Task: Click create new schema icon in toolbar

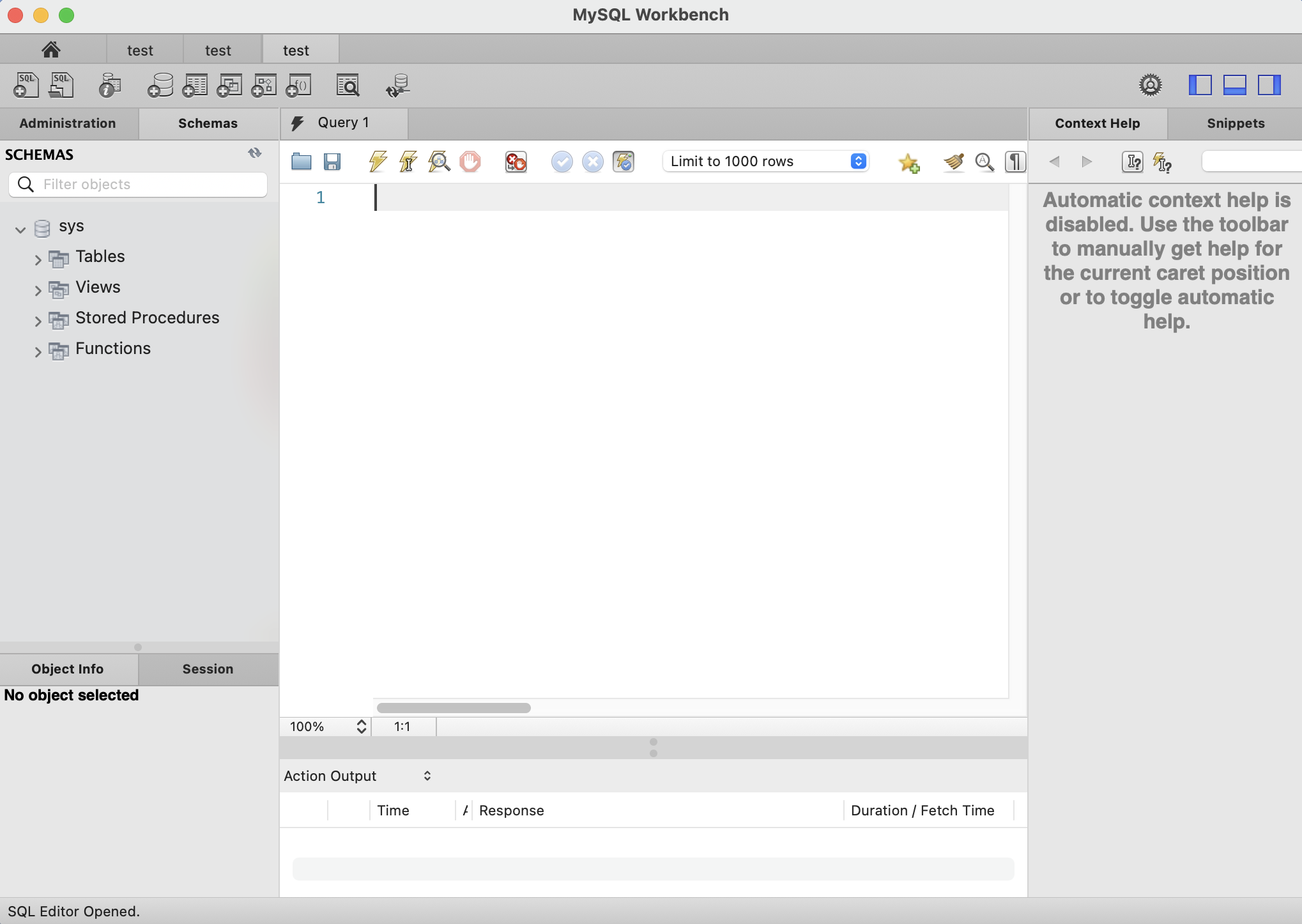Action: click(160, 85)
